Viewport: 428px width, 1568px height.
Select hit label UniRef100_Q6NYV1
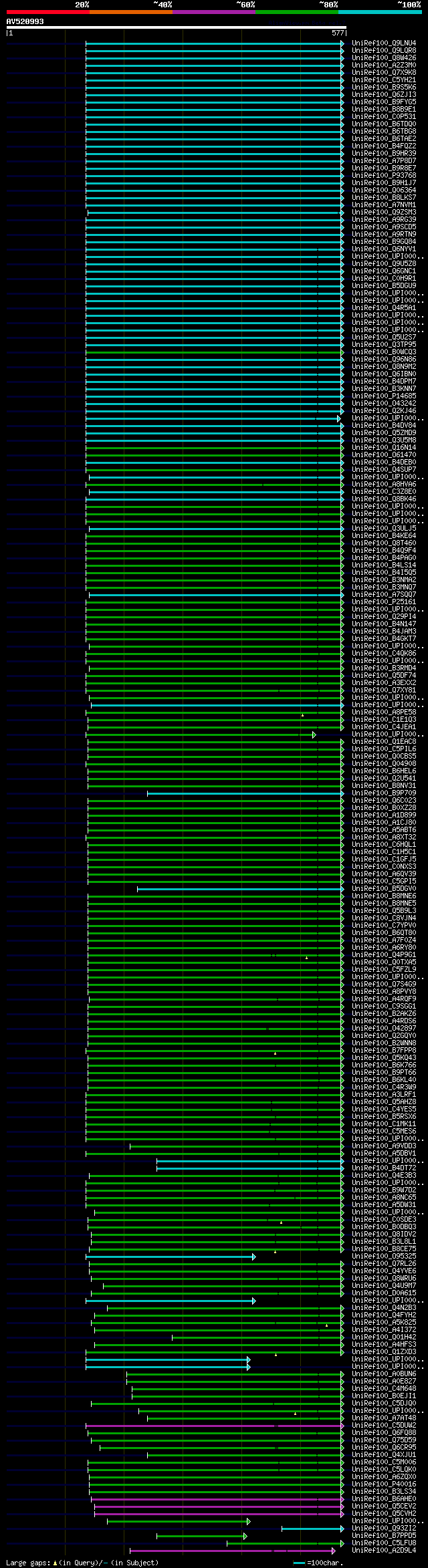[x=384, y=249]
